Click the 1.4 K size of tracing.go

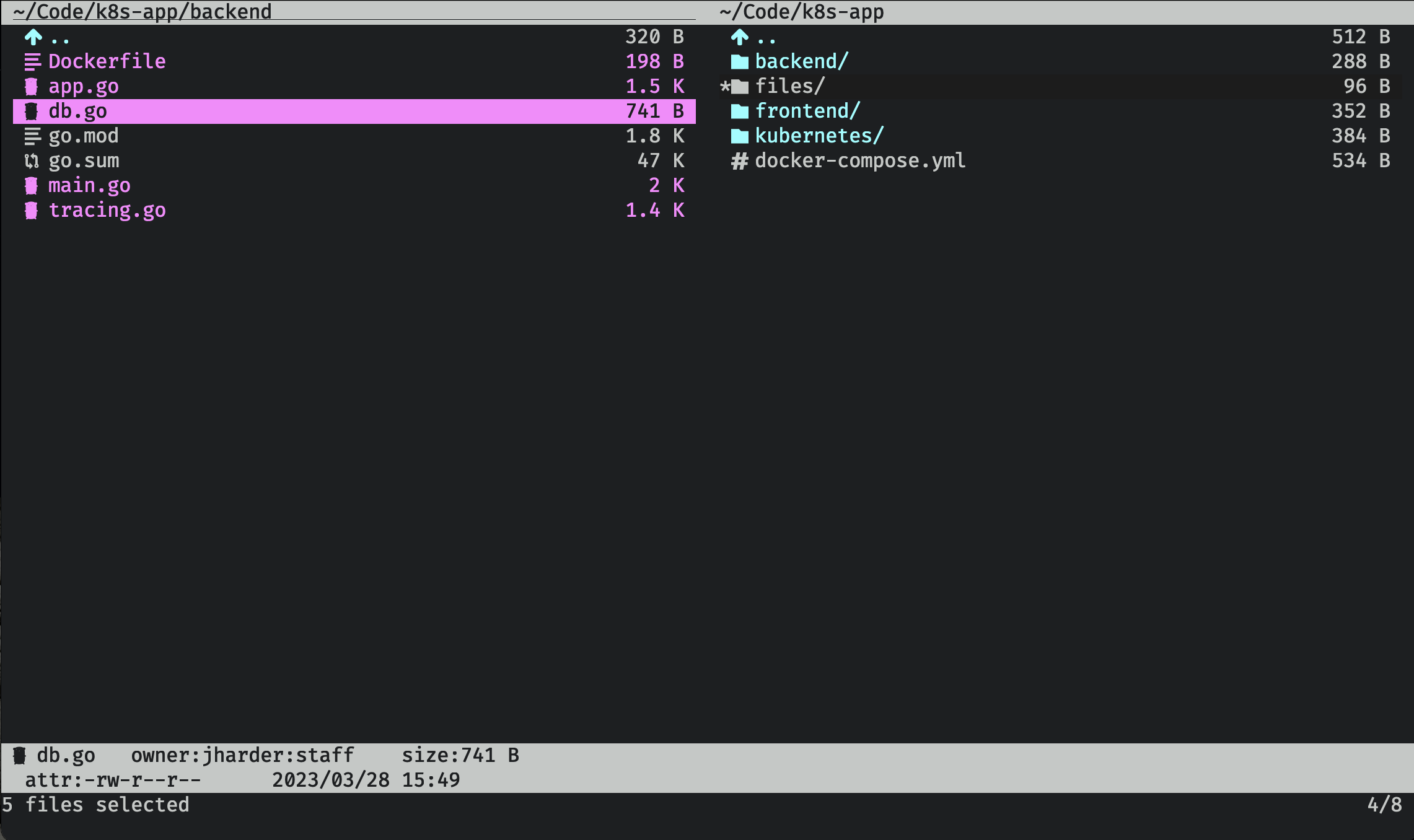(655, 210)
